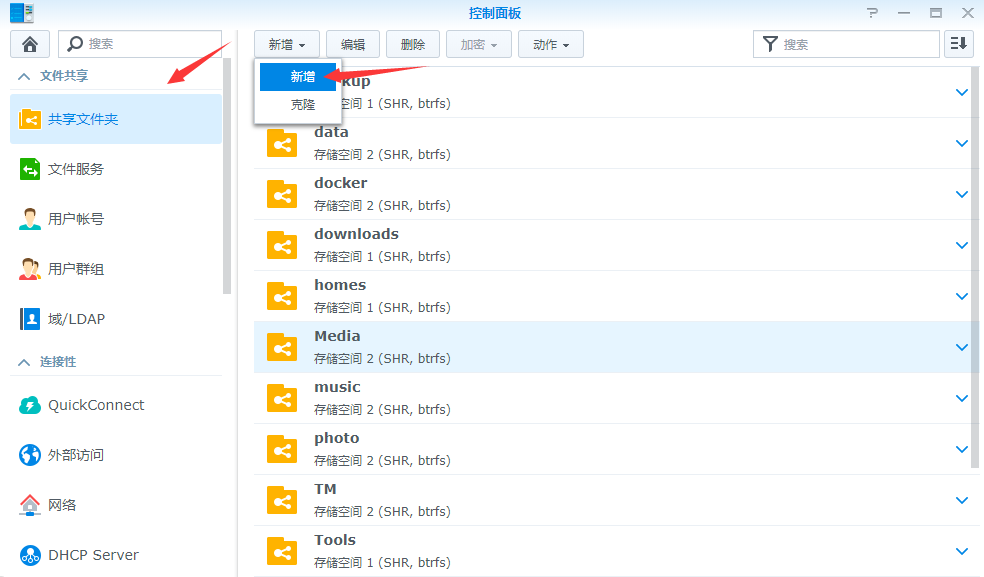
Task: Click the folder list vertical scrollbar
Action: (x=975, y=268)
